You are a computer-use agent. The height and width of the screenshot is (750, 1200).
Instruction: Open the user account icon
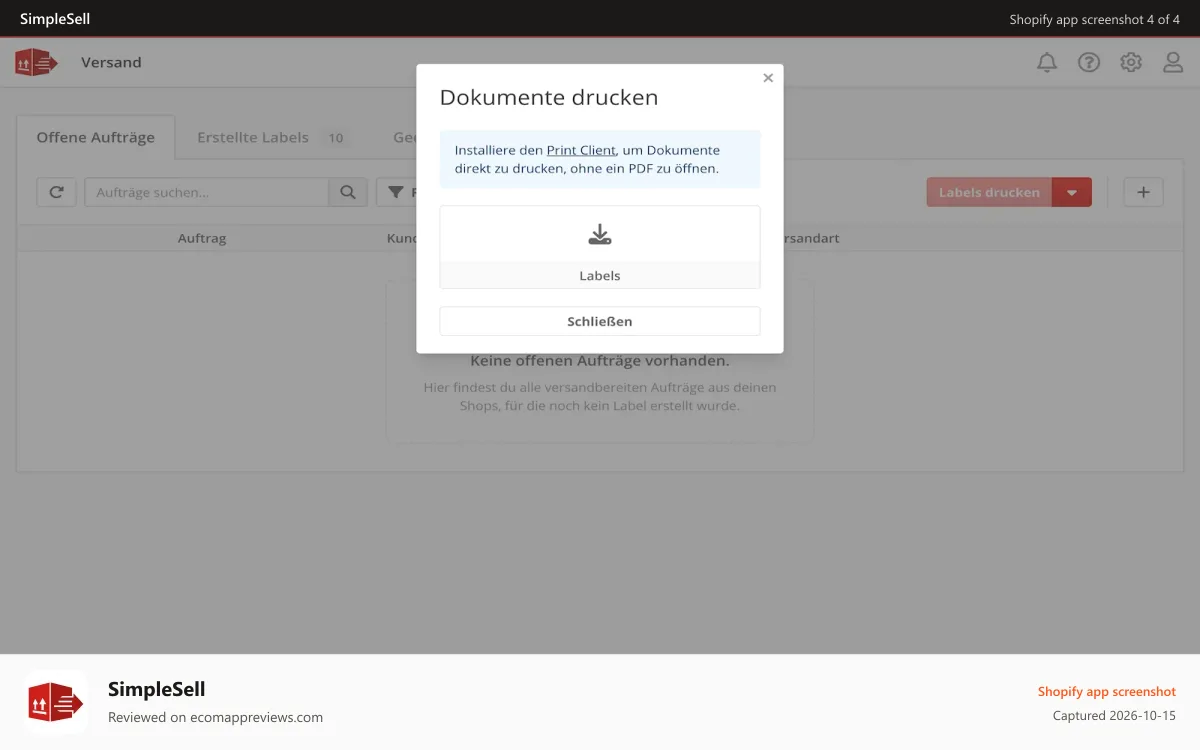1173,62
